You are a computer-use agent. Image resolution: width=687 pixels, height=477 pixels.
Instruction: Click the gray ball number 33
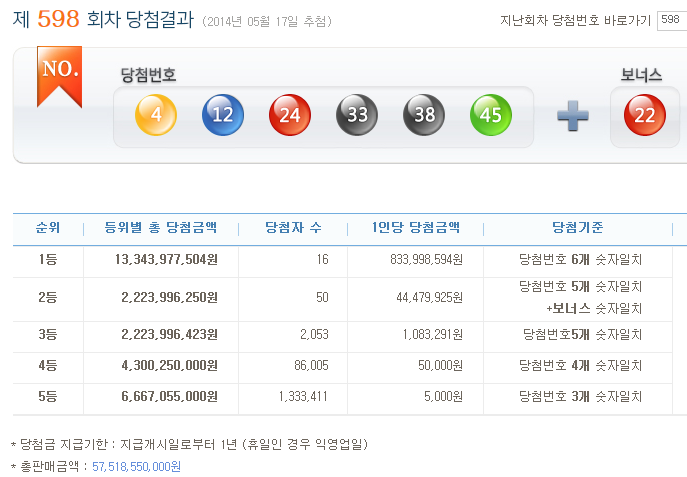point(357,115)
